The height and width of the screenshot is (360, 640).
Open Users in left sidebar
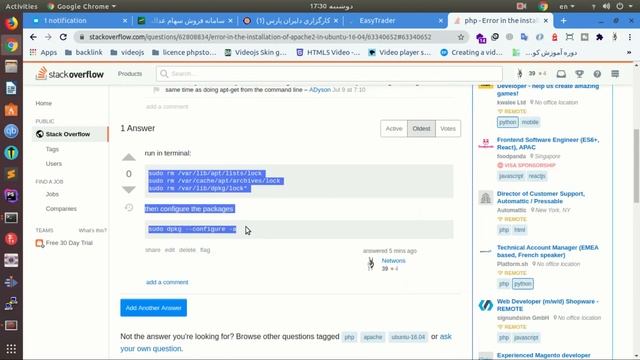click(54, 164)
